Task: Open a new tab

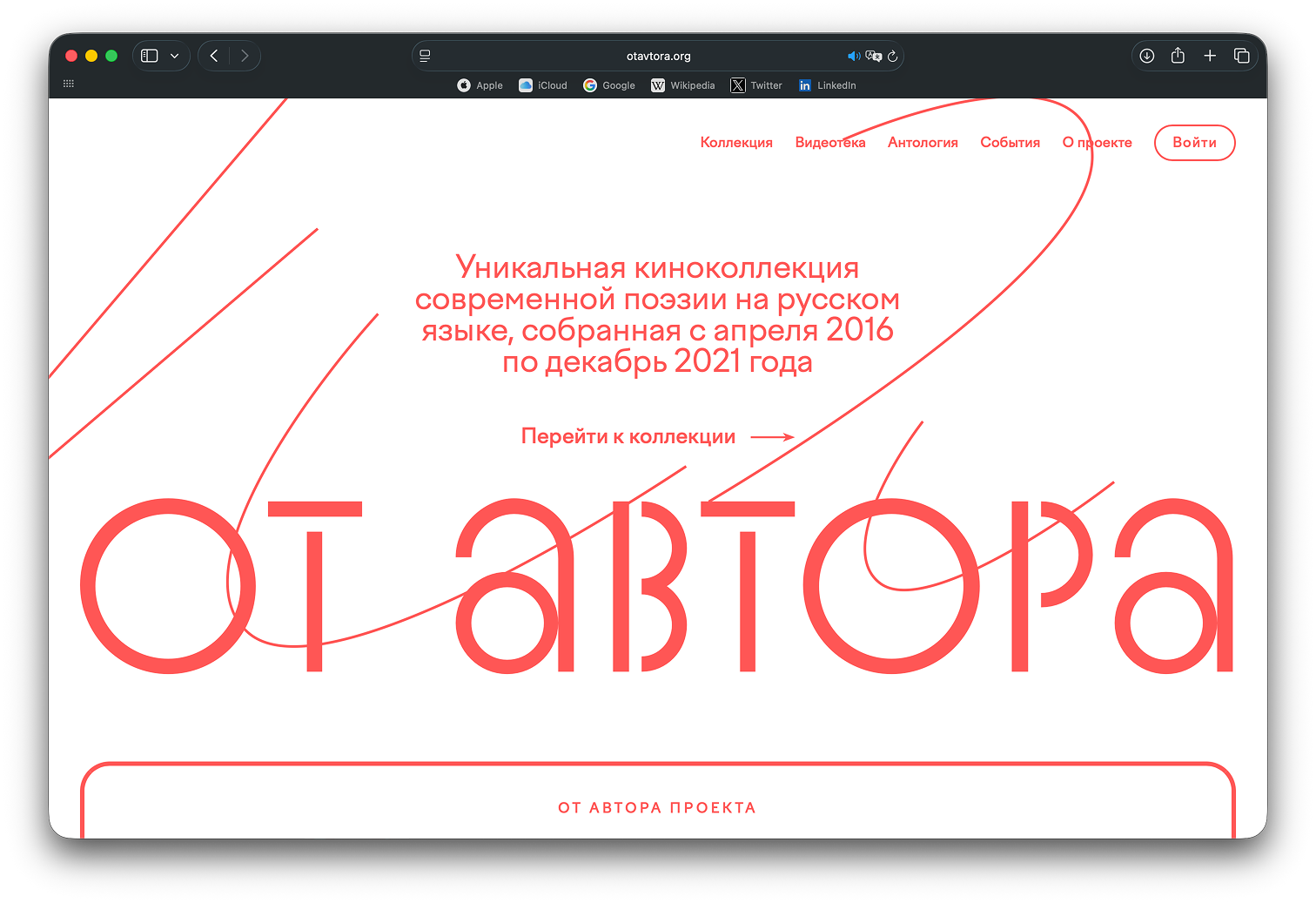Action: click(1210, 56)
